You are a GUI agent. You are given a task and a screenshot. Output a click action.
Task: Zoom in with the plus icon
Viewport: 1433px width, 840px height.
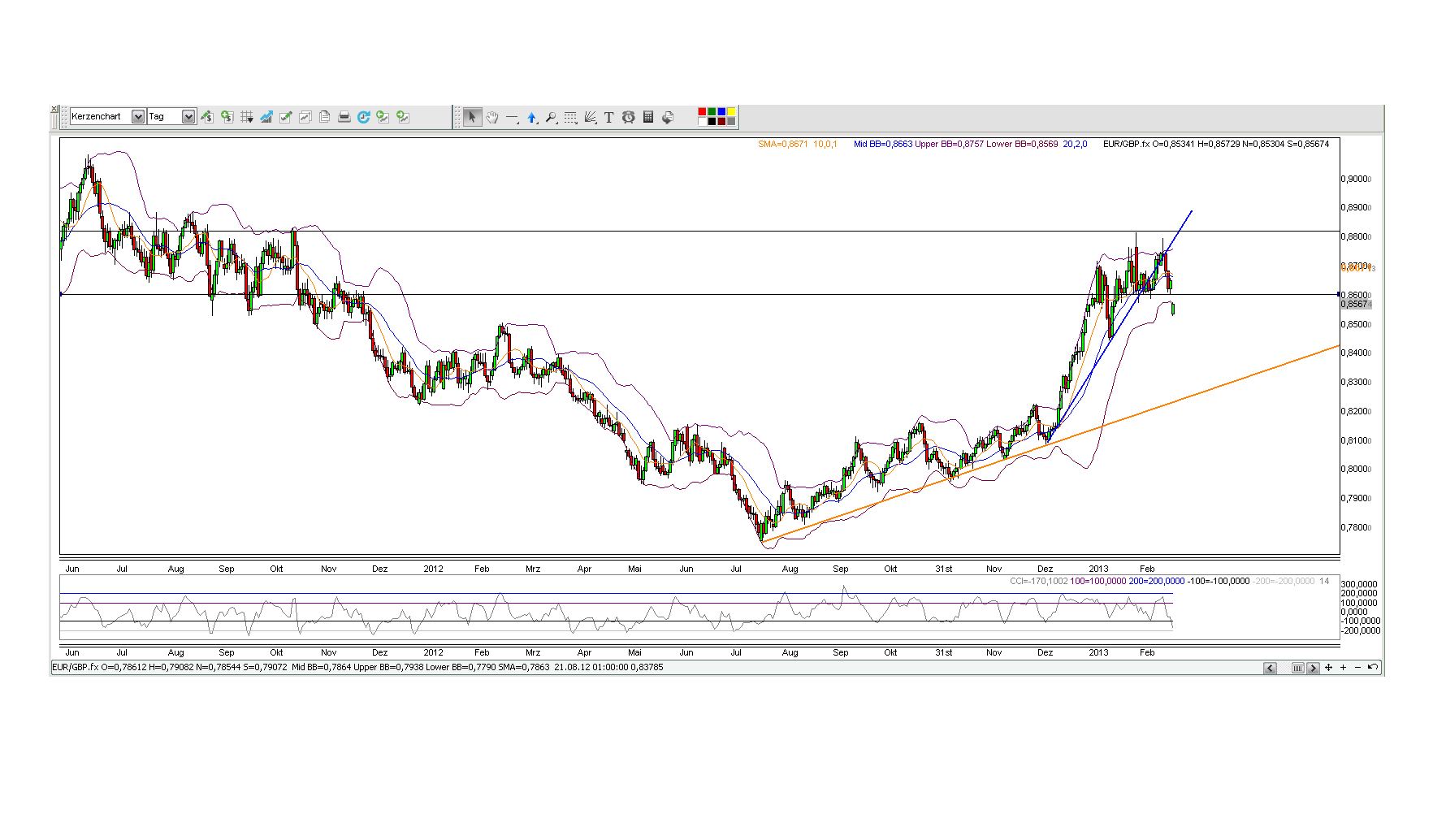pos(1344,668)
